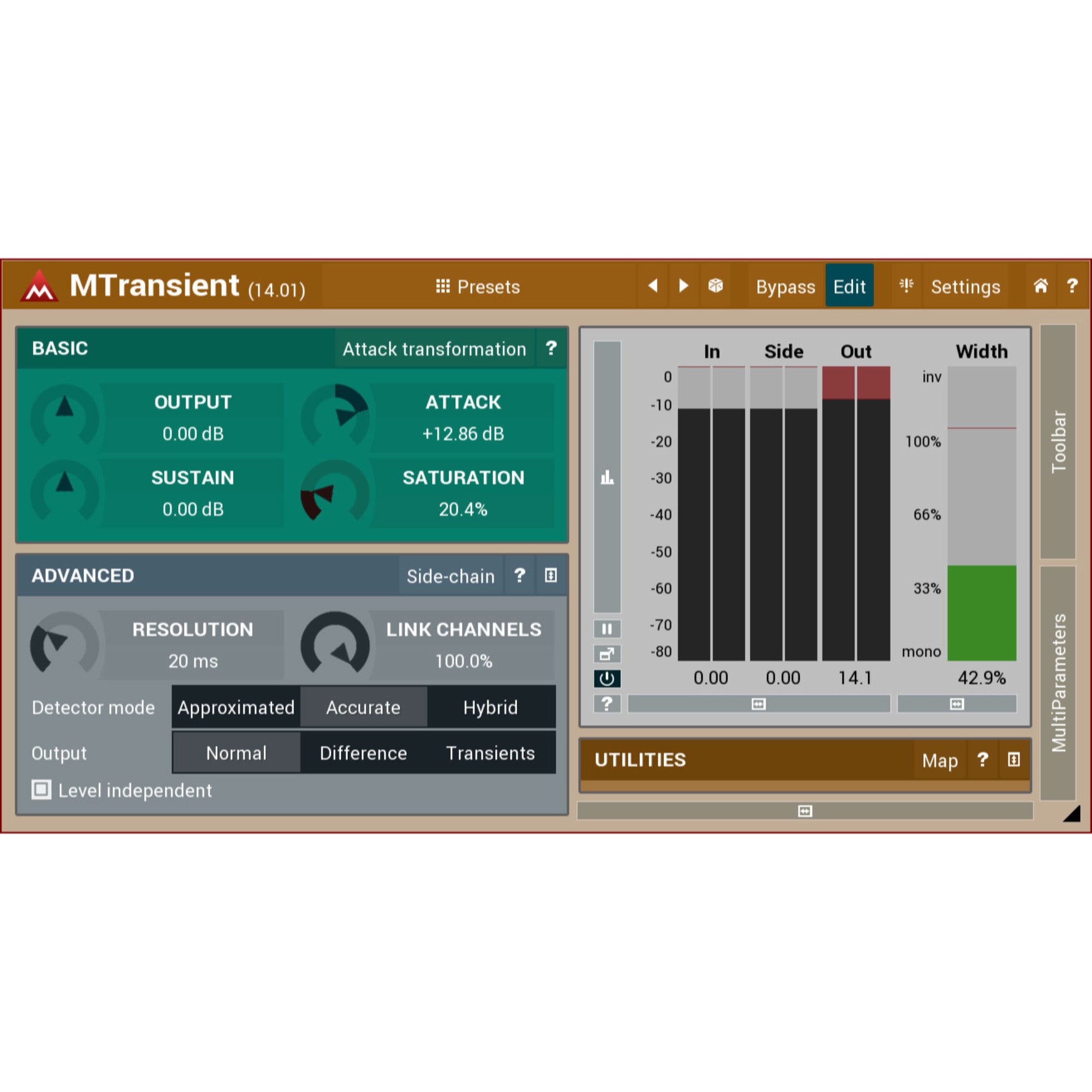This screenshot has height=1092, width=1092.
Task: Toggle the Edit mode button
Action: click(850, 286)
